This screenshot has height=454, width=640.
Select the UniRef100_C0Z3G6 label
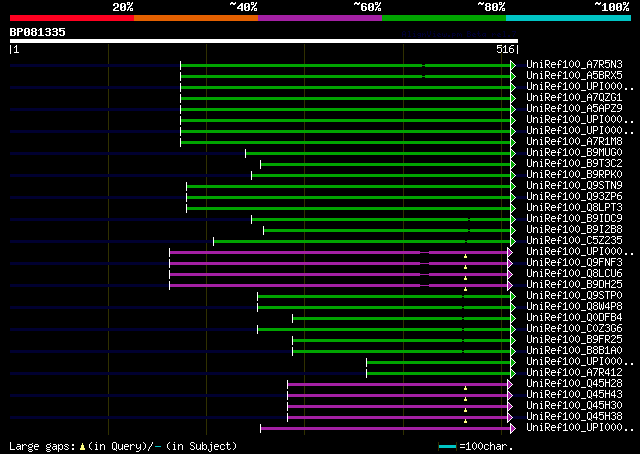coord(574,329)
